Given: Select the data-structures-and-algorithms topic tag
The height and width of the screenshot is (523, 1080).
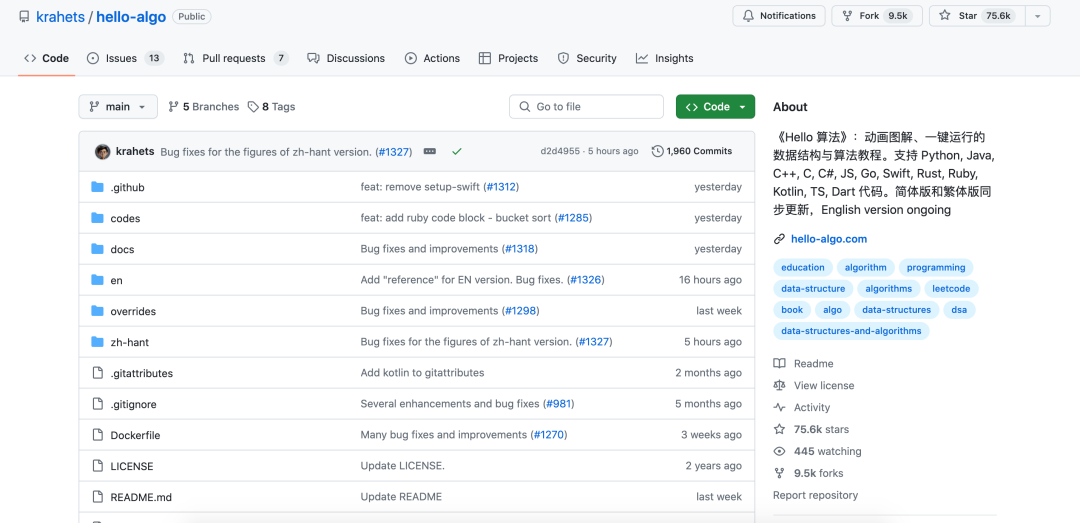Looking at the screenshot, I should pyautogui.click(x=851, y=331).
